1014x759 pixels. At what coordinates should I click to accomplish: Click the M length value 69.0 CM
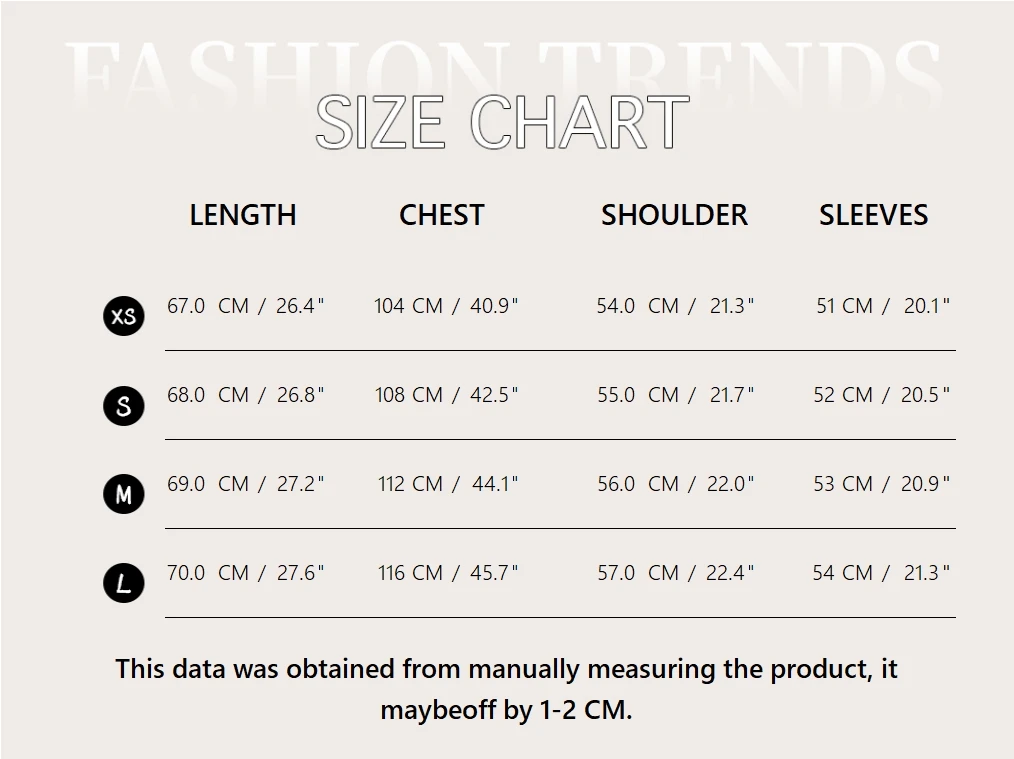[207, 484]
